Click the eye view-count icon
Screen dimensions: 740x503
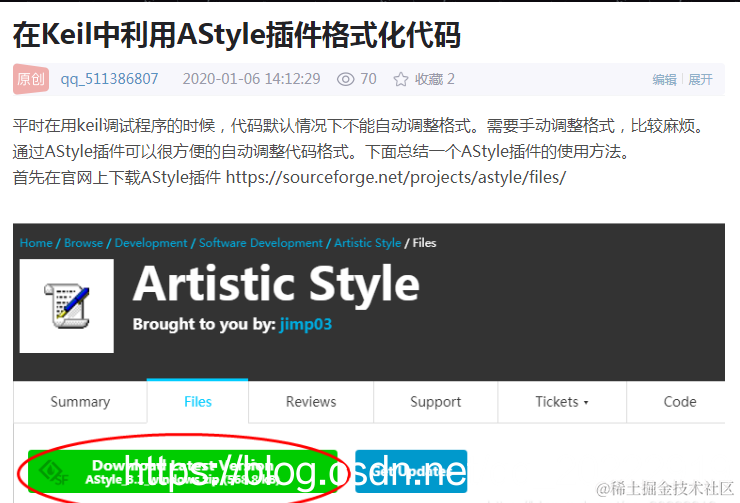pos(345,79)
